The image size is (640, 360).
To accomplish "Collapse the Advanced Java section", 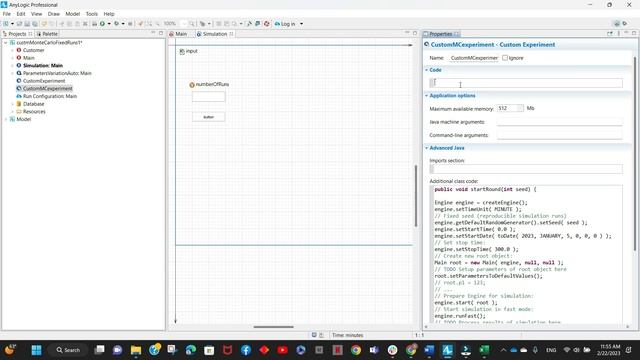I will (427, 148).
